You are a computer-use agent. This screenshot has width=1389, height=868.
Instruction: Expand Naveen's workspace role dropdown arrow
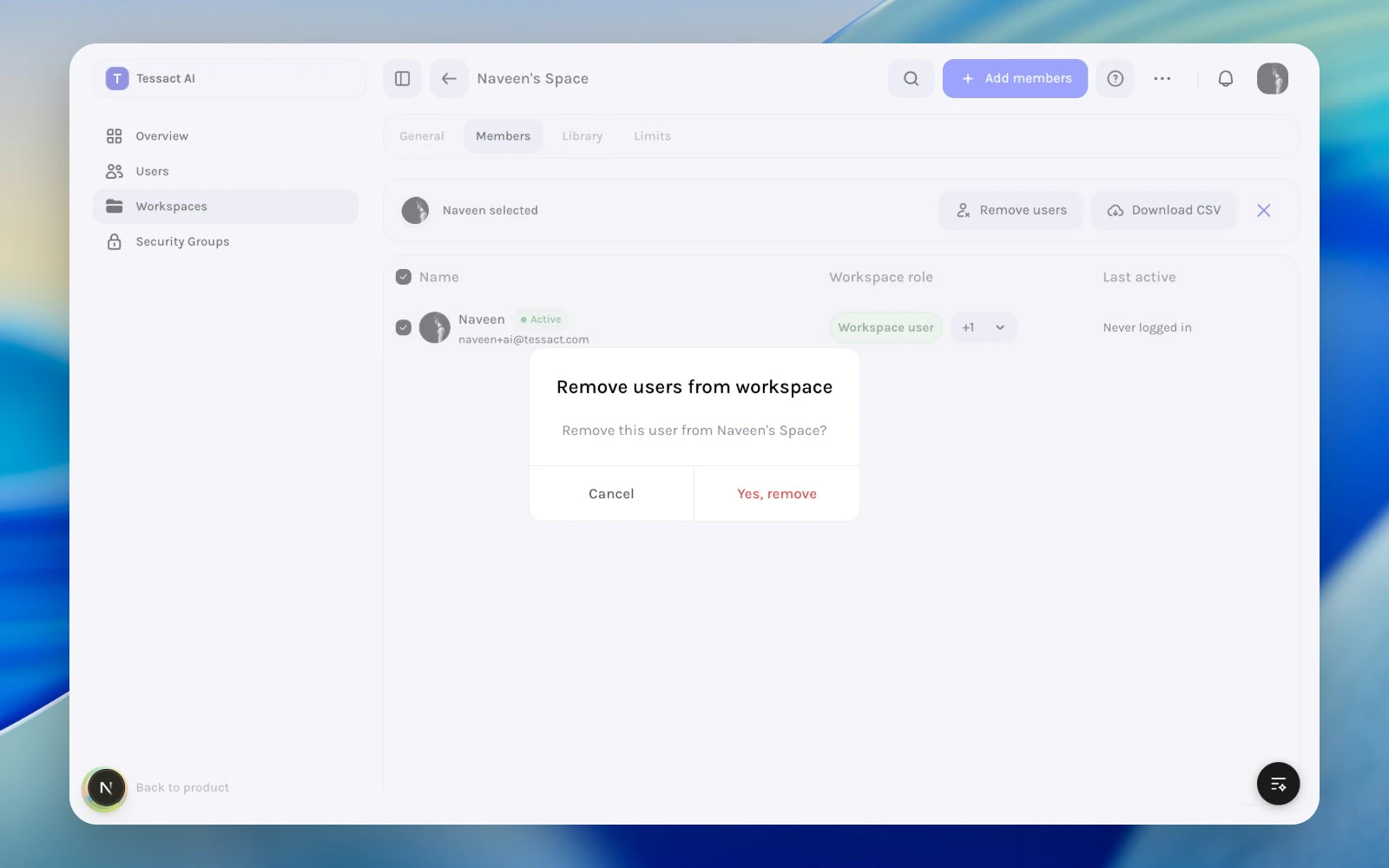(x=1000, y=327)
